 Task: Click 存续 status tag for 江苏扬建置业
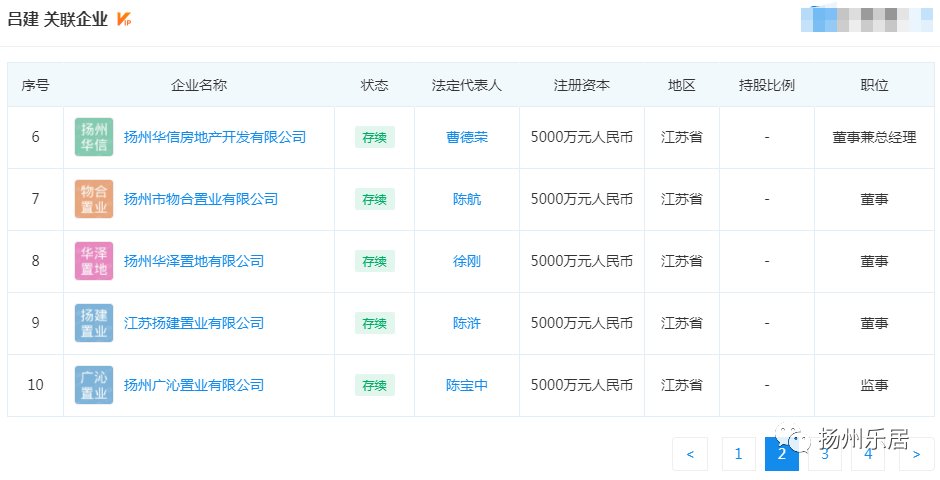375,323
